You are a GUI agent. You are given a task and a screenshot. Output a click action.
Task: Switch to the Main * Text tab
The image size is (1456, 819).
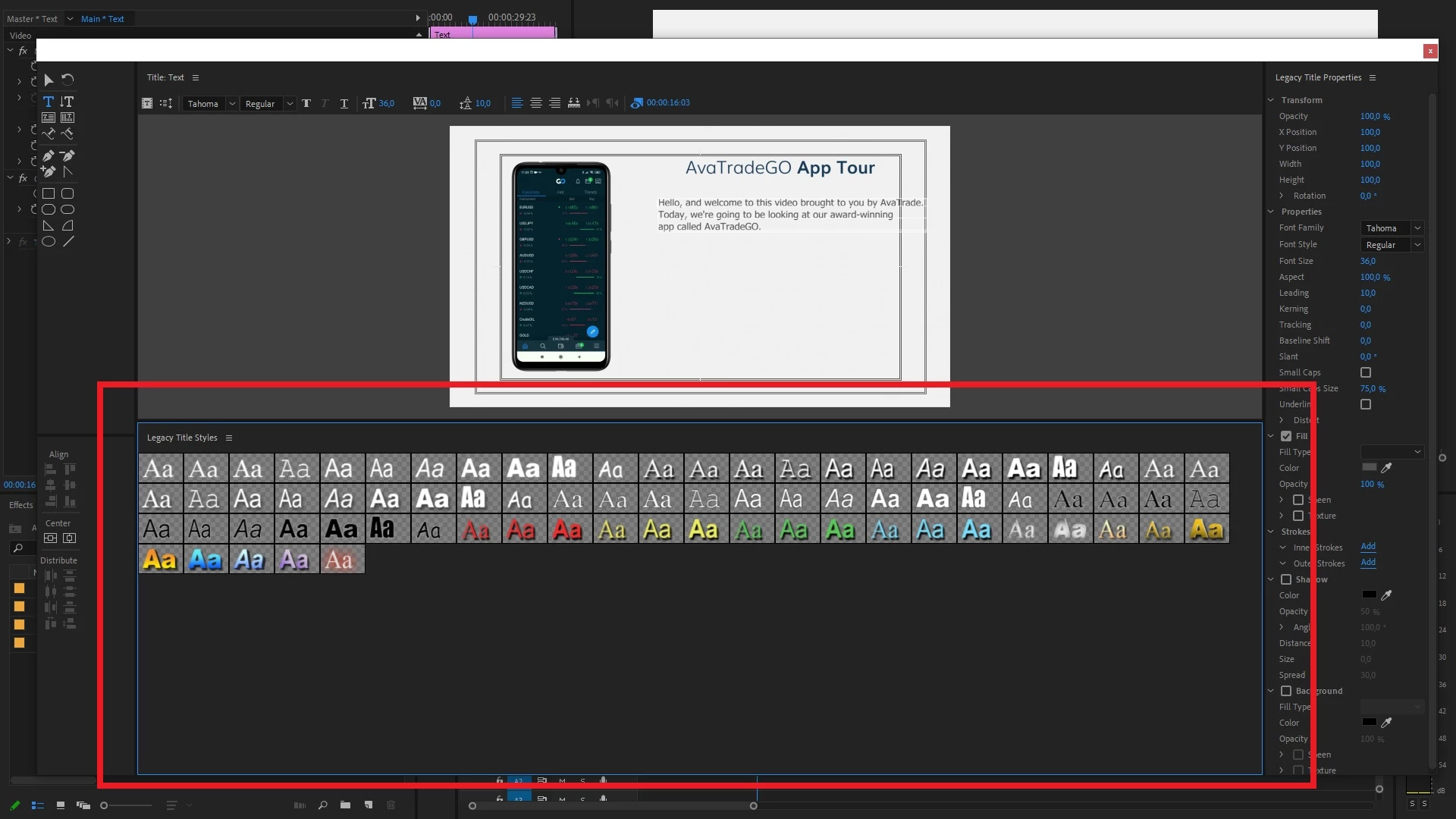point(102,19)
